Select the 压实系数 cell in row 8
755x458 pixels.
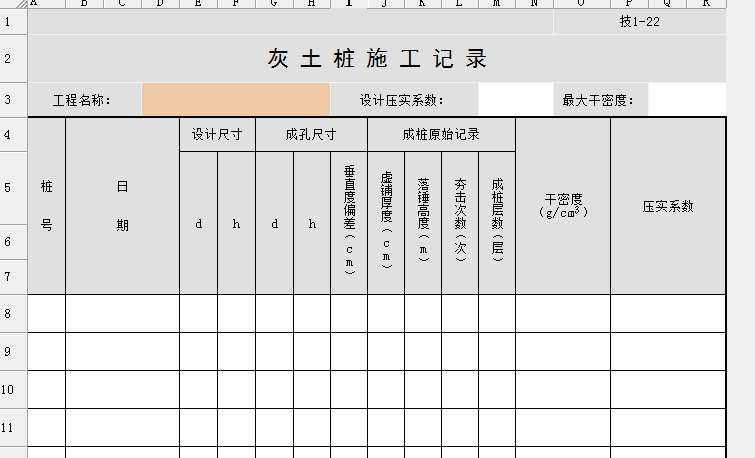point(668,314)
